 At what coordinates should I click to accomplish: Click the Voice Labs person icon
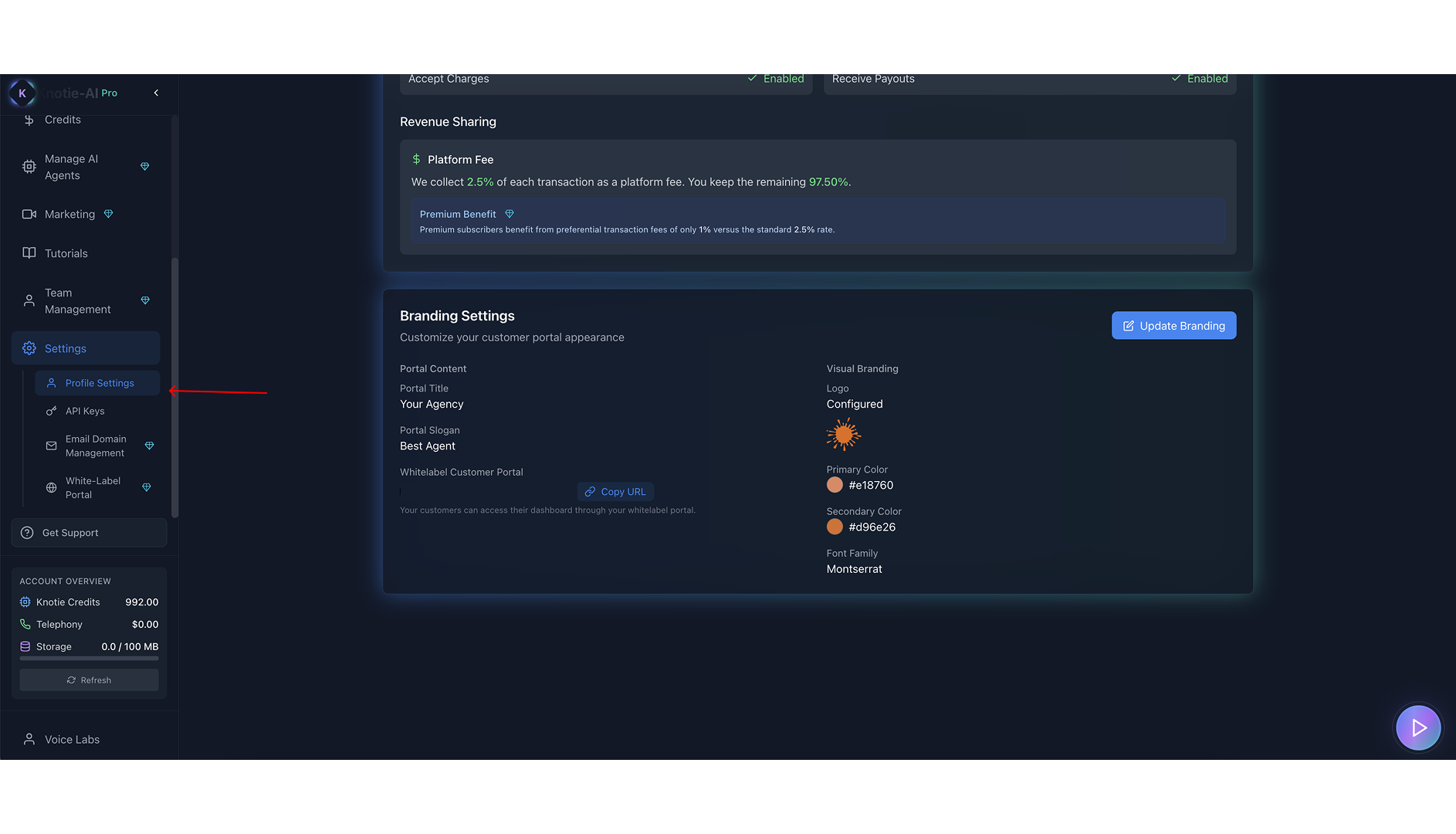(29, 739)
